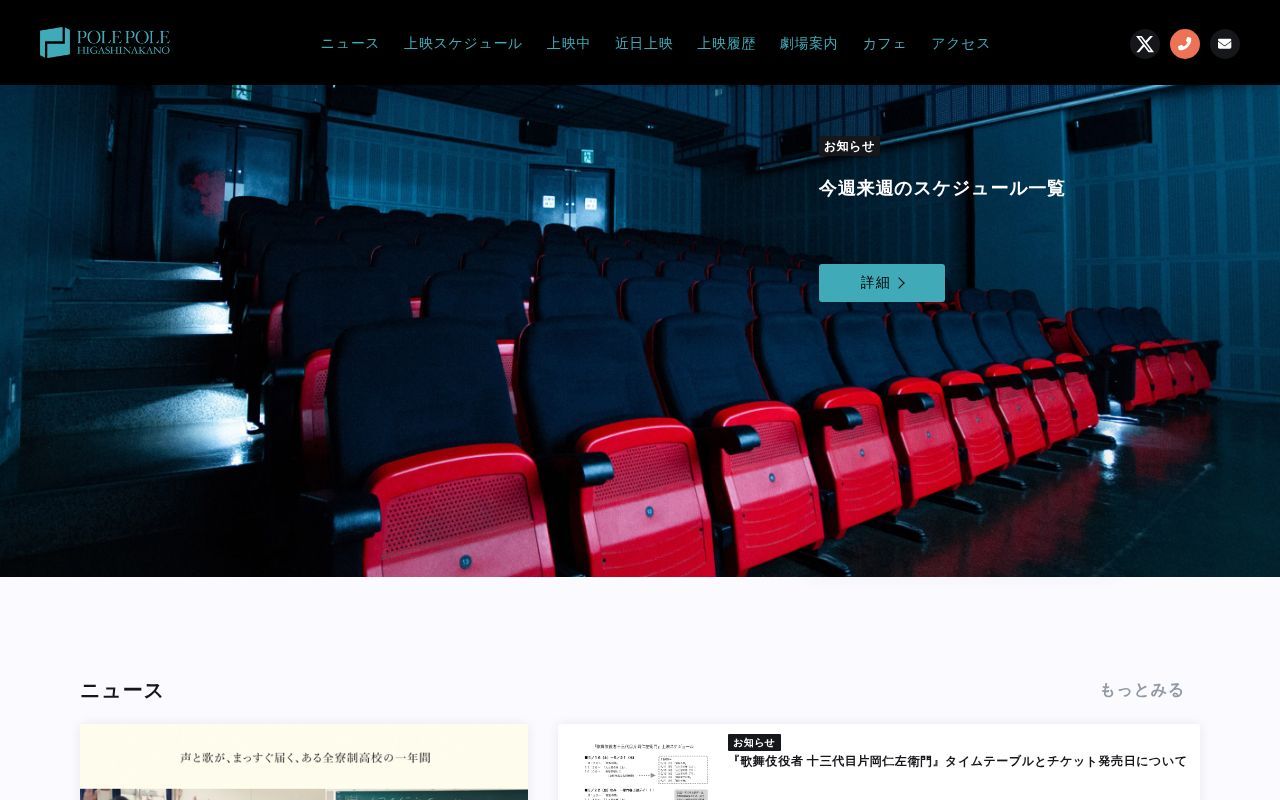
Task: Open the X (Twitter) social icon
Action: coord(1145,44)
